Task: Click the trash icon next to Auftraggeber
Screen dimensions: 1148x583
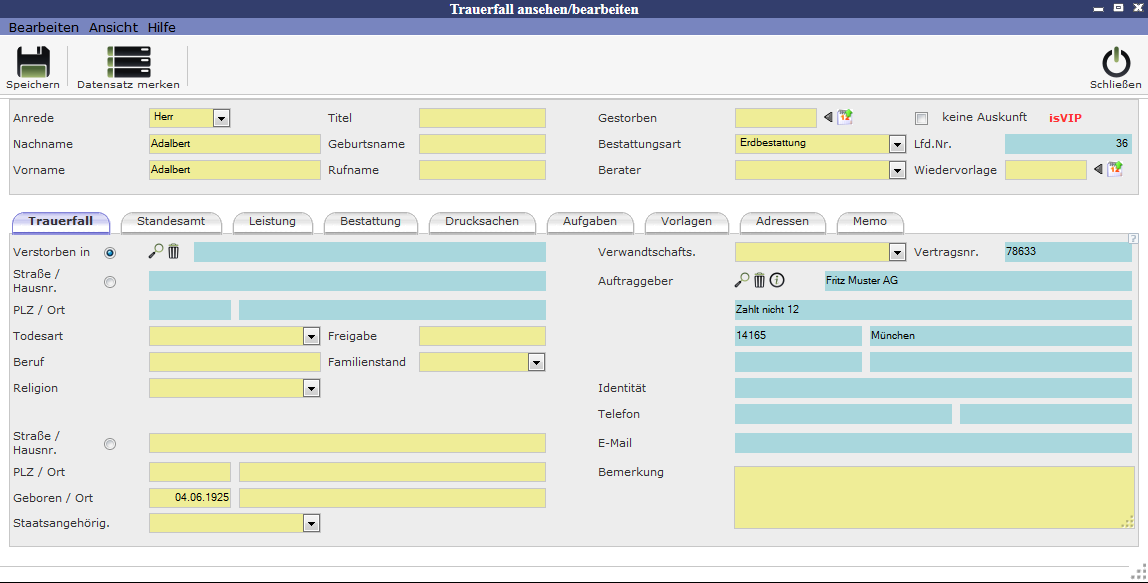Action: [x=759, y=281]
